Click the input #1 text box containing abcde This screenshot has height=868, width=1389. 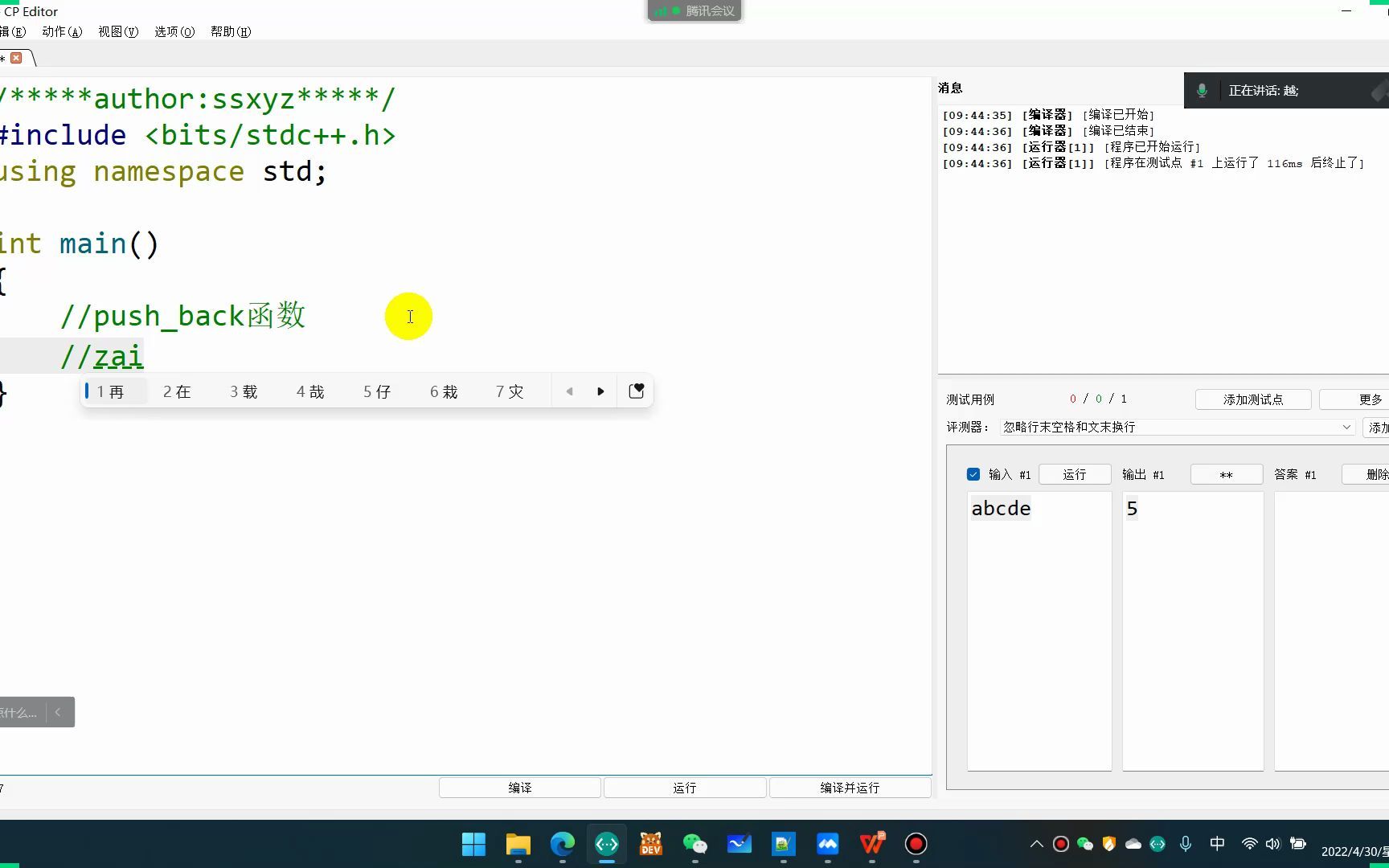pos(1039,631)
